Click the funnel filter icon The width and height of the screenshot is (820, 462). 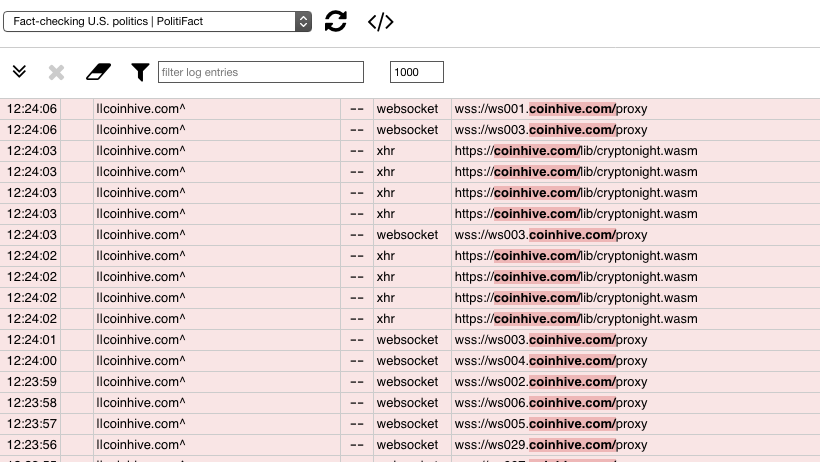(140, 72)
